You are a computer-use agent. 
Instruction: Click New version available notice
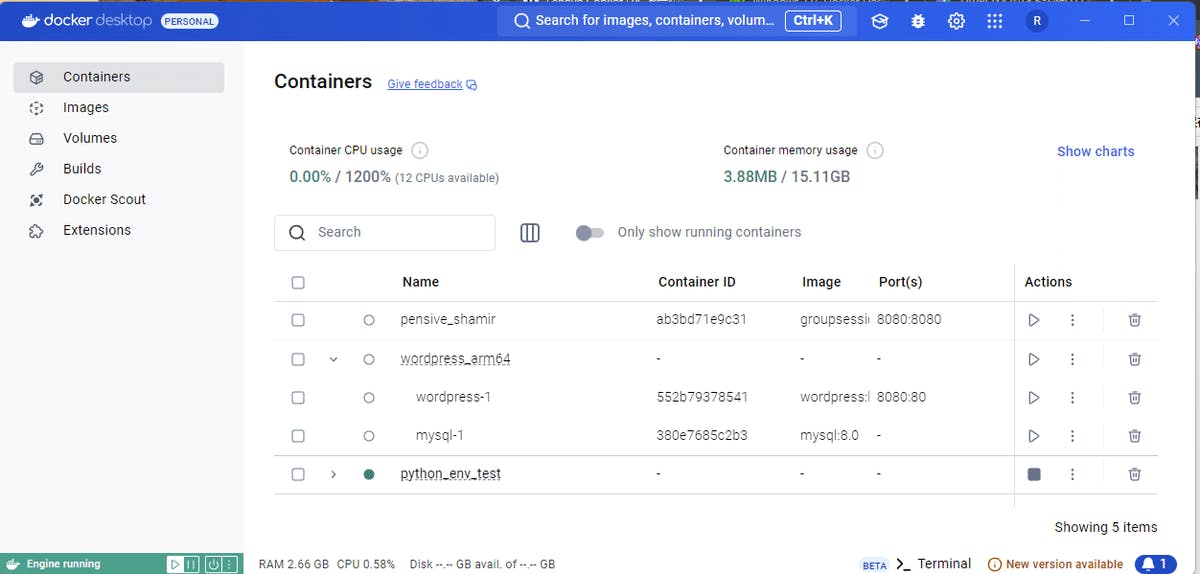pos(1056,564)
